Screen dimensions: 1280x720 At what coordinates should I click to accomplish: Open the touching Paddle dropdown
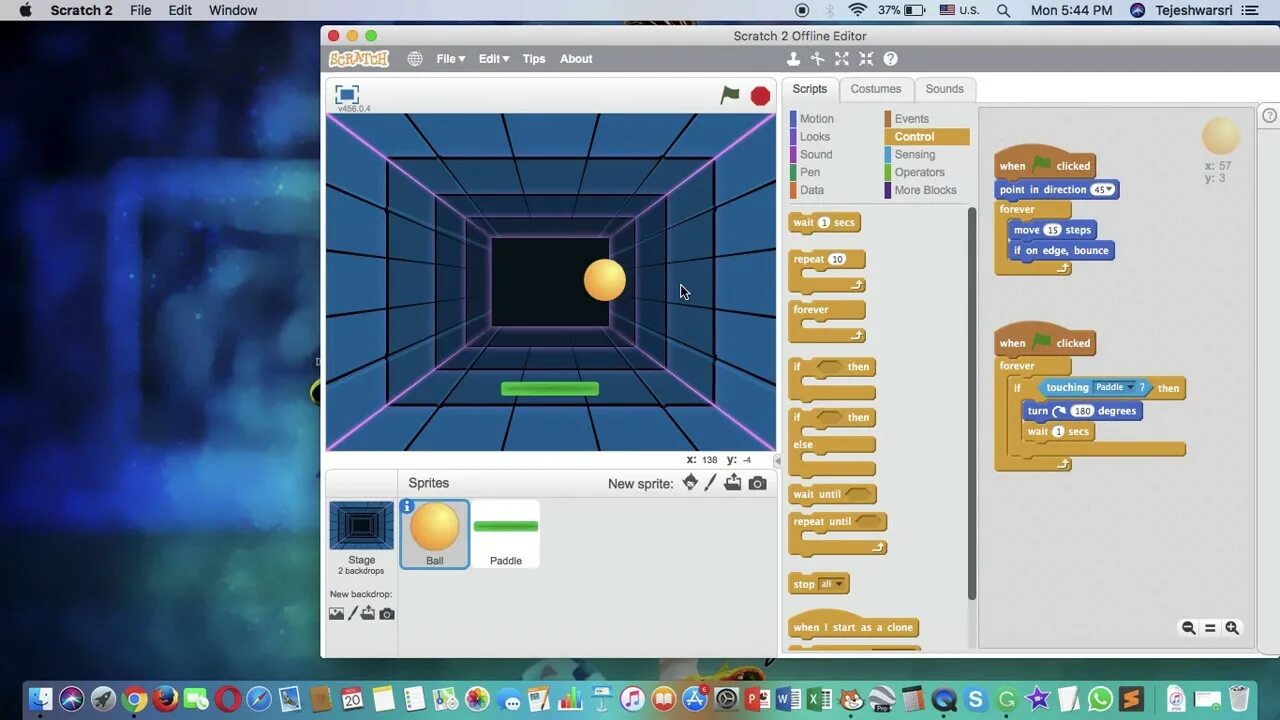click(1131, 388)
